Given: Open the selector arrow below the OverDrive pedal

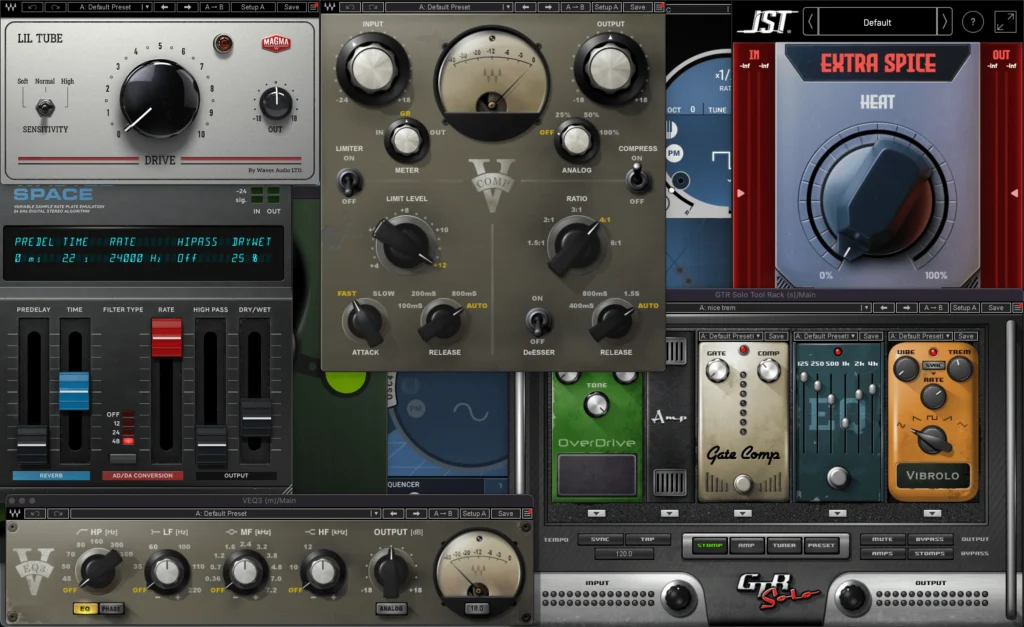Looking at the screenshot, I should click(596, 513).
